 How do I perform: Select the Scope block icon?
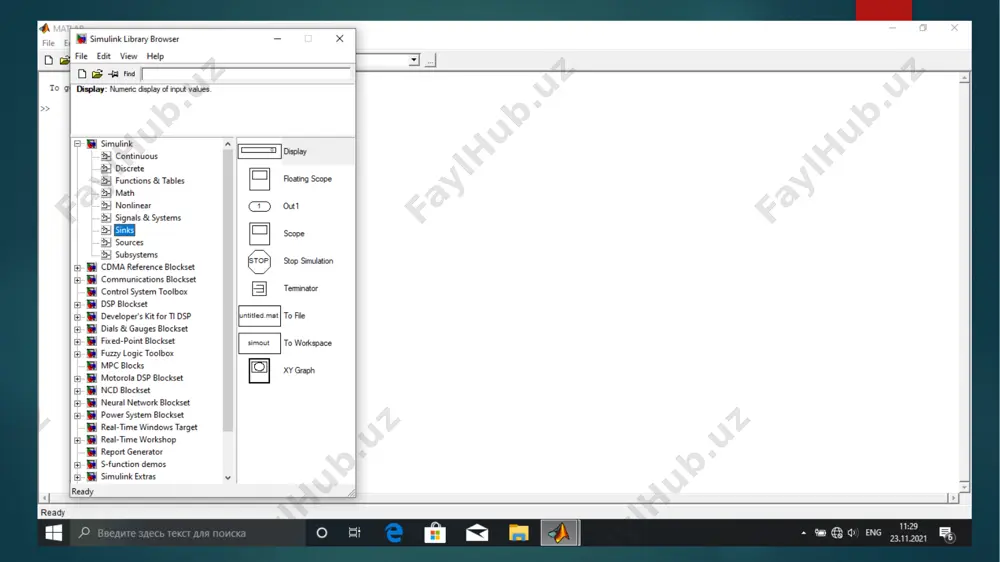pyautogui.click(x=259, y=233)
